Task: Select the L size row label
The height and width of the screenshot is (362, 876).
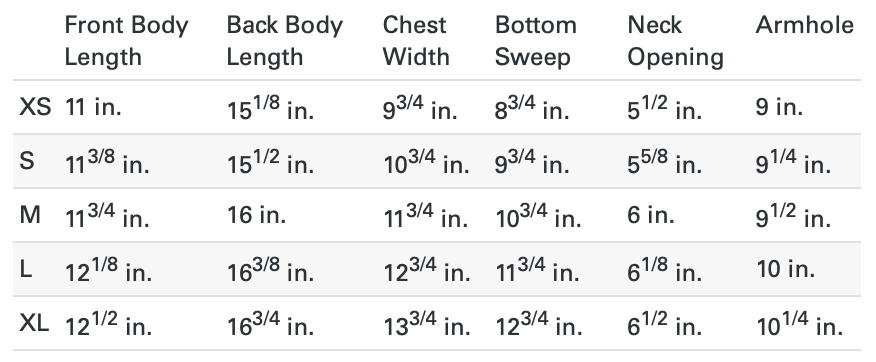Action: pos(26,269)
